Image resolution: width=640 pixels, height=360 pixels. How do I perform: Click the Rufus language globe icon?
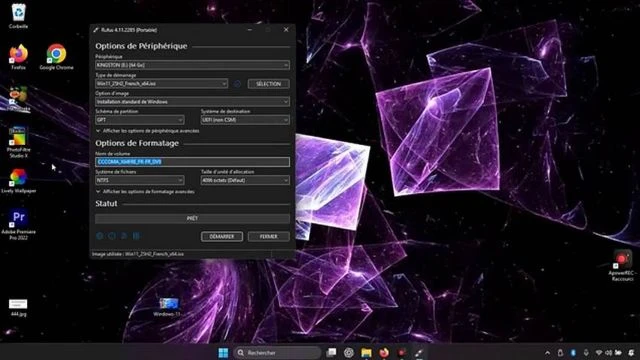pos(100,236)
